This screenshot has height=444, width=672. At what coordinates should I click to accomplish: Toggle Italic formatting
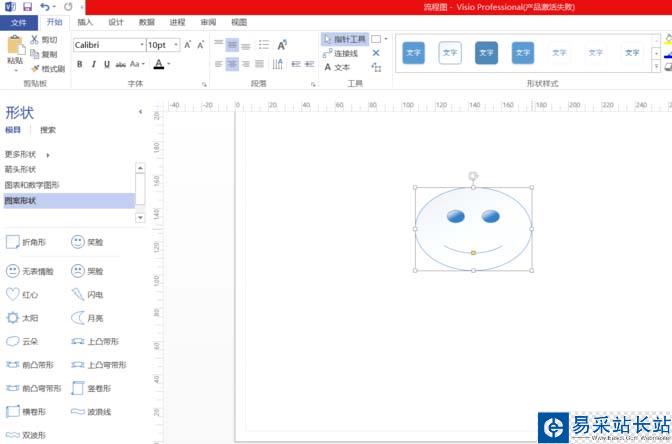tap(93, 64)
